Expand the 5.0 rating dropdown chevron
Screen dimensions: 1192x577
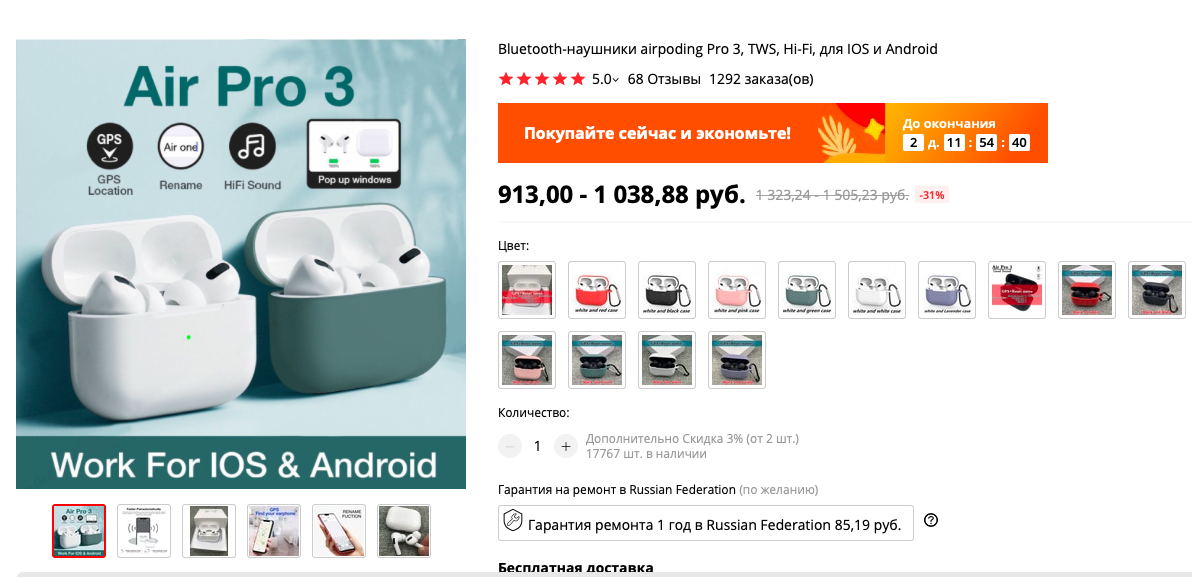click(x=616, y=80)
